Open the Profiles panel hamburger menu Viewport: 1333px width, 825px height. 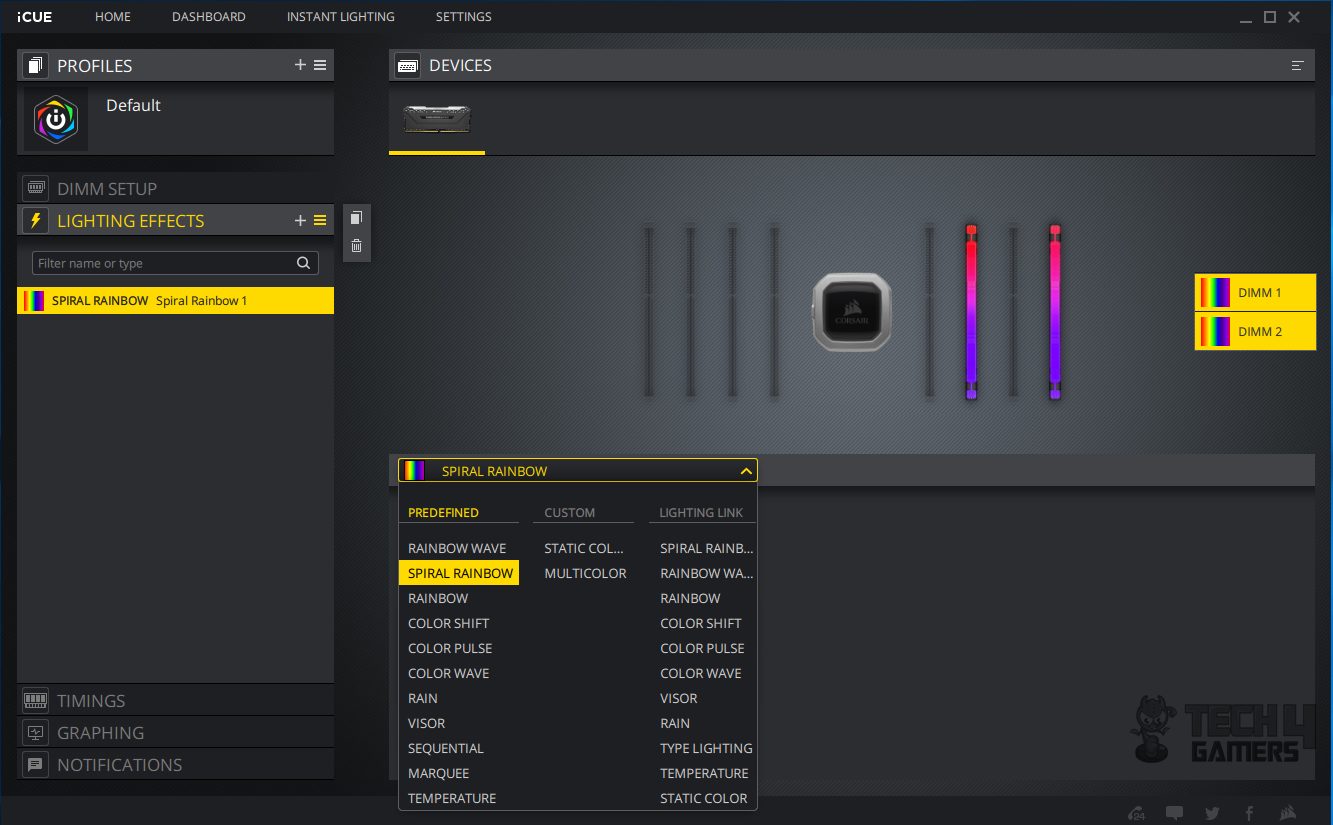pyautogui.click(x=320, y=65)
